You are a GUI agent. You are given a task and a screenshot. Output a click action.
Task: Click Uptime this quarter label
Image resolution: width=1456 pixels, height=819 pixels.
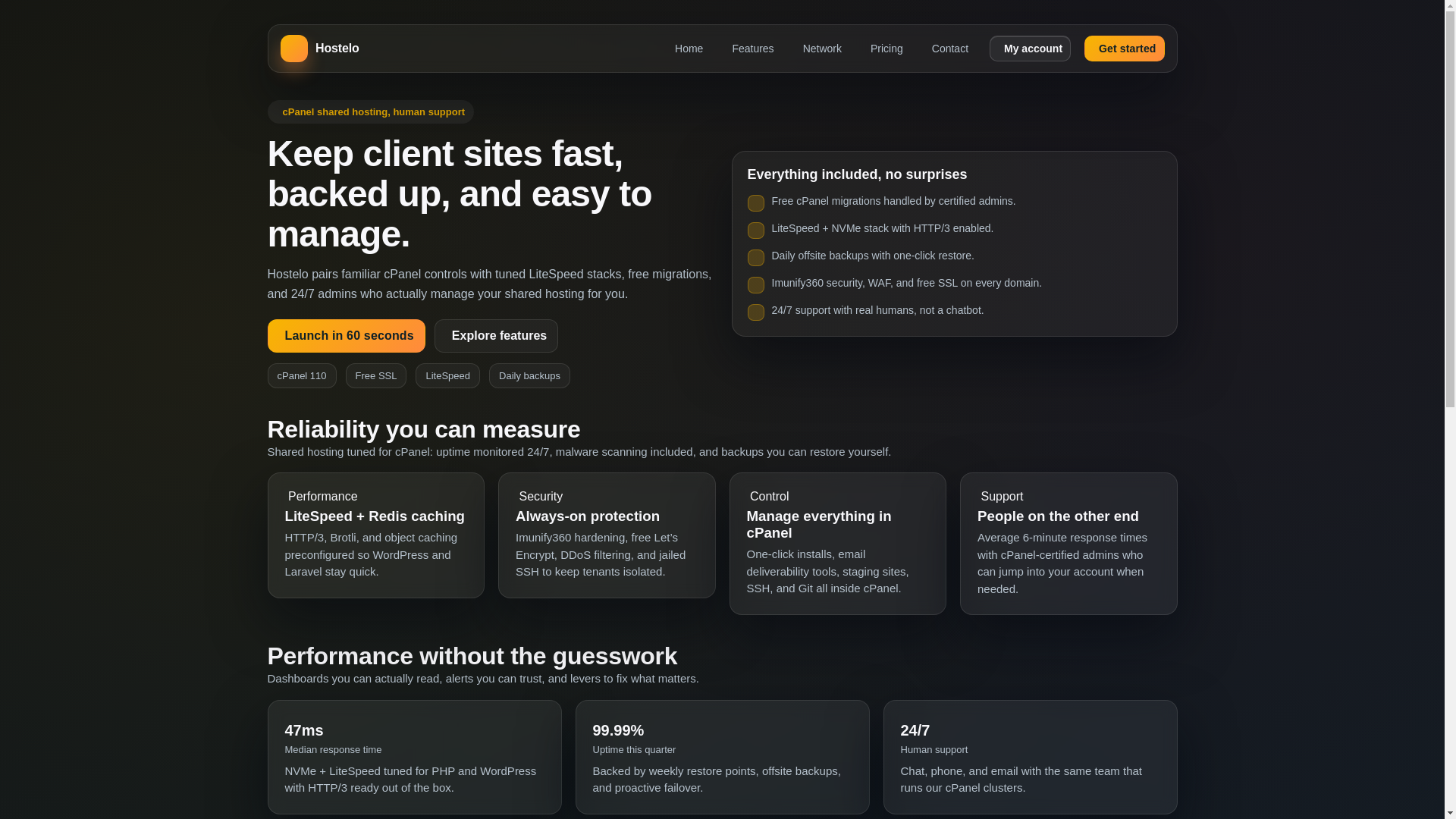634,750
